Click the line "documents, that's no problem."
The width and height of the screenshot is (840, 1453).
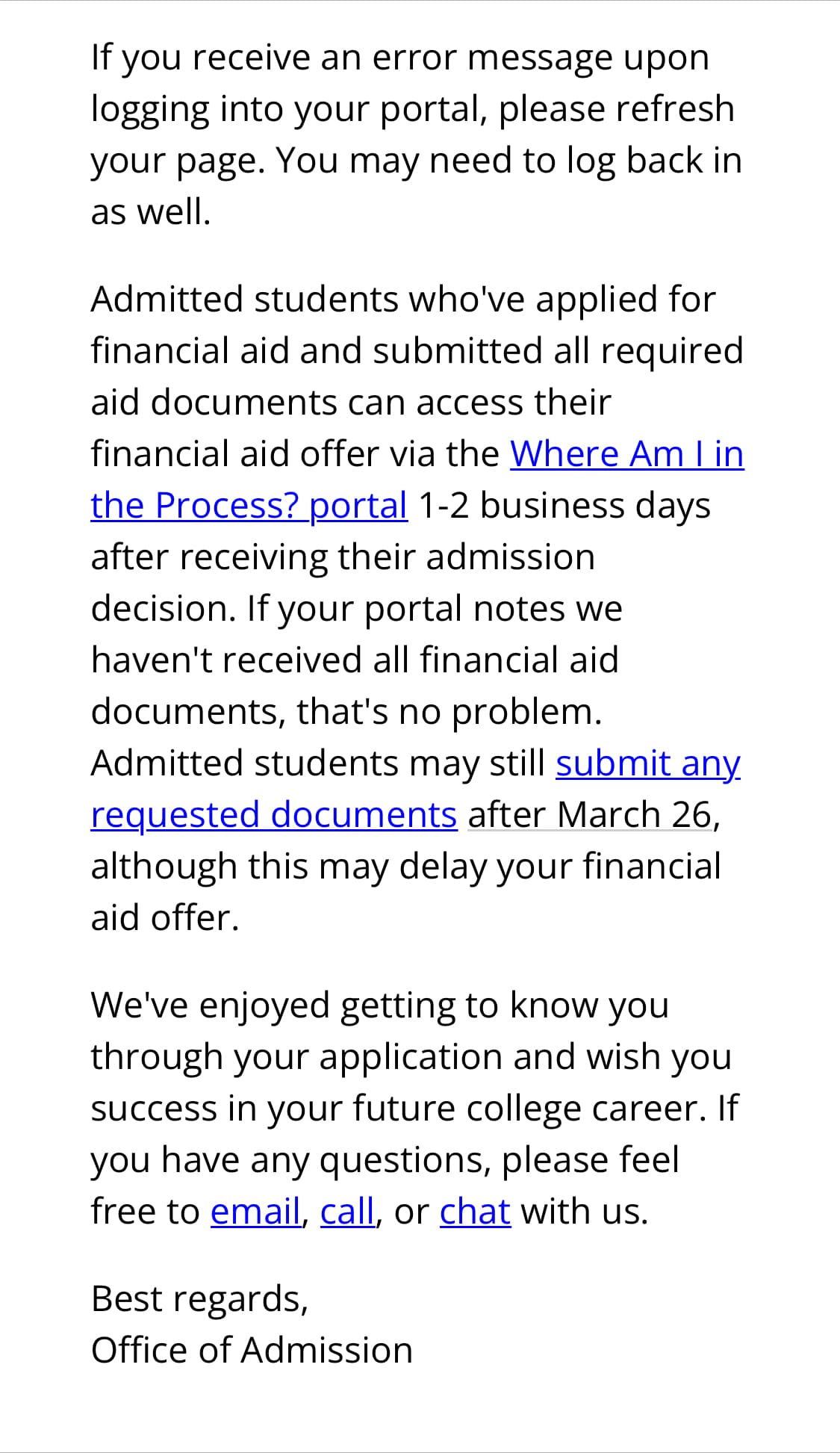coord(346,712)
